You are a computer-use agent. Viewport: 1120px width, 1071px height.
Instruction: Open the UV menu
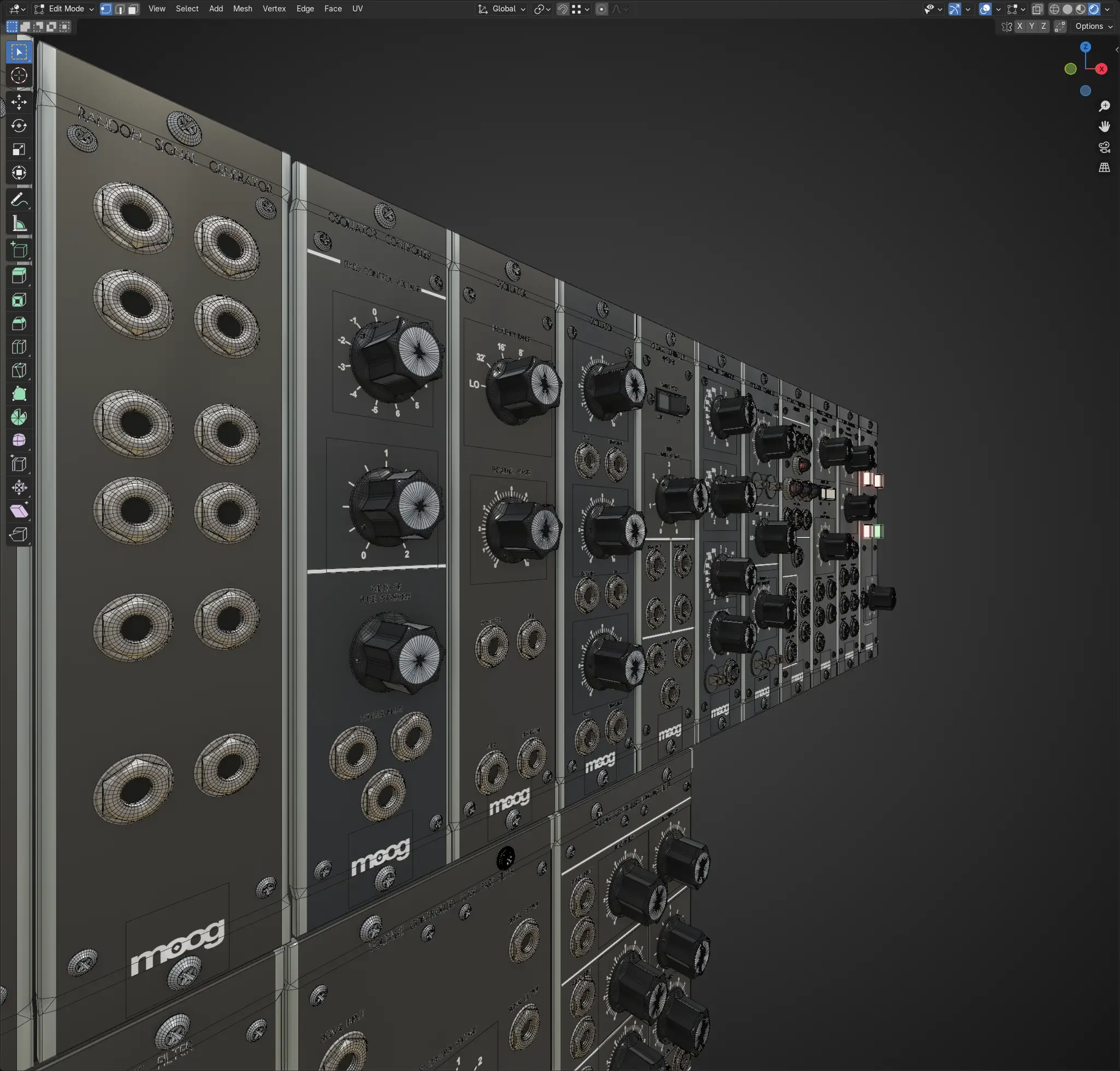coord(357,9)
